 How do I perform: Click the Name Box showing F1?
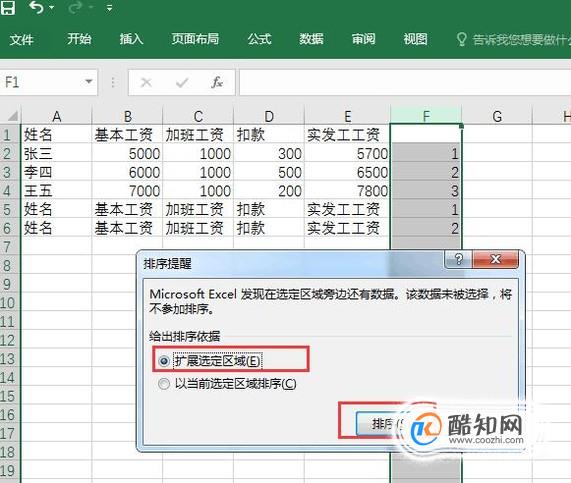(x=42, y=82)
